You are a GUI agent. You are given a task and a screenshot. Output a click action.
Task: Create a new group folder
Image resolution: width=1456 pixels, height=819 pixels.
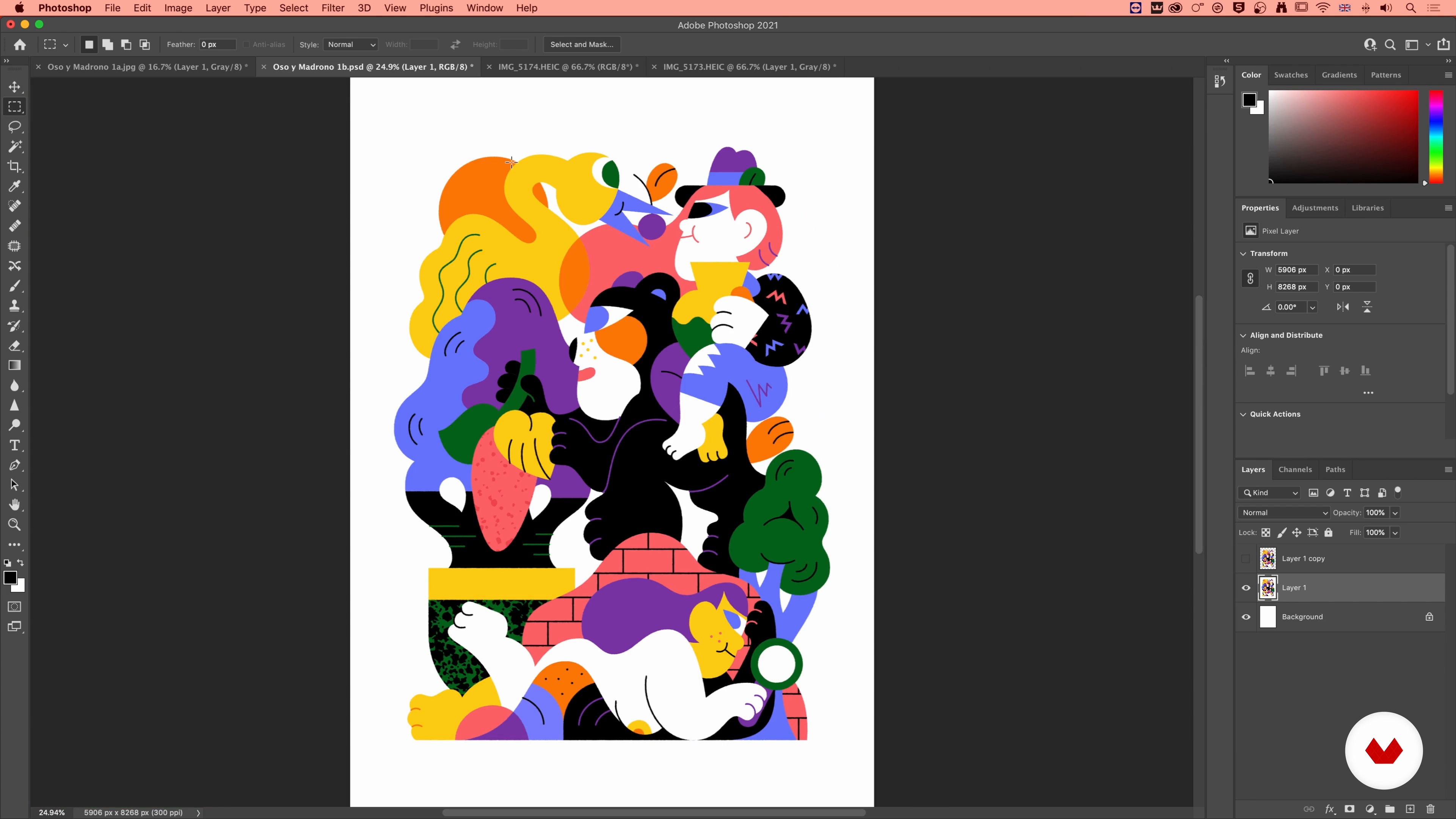(1390, 809)
